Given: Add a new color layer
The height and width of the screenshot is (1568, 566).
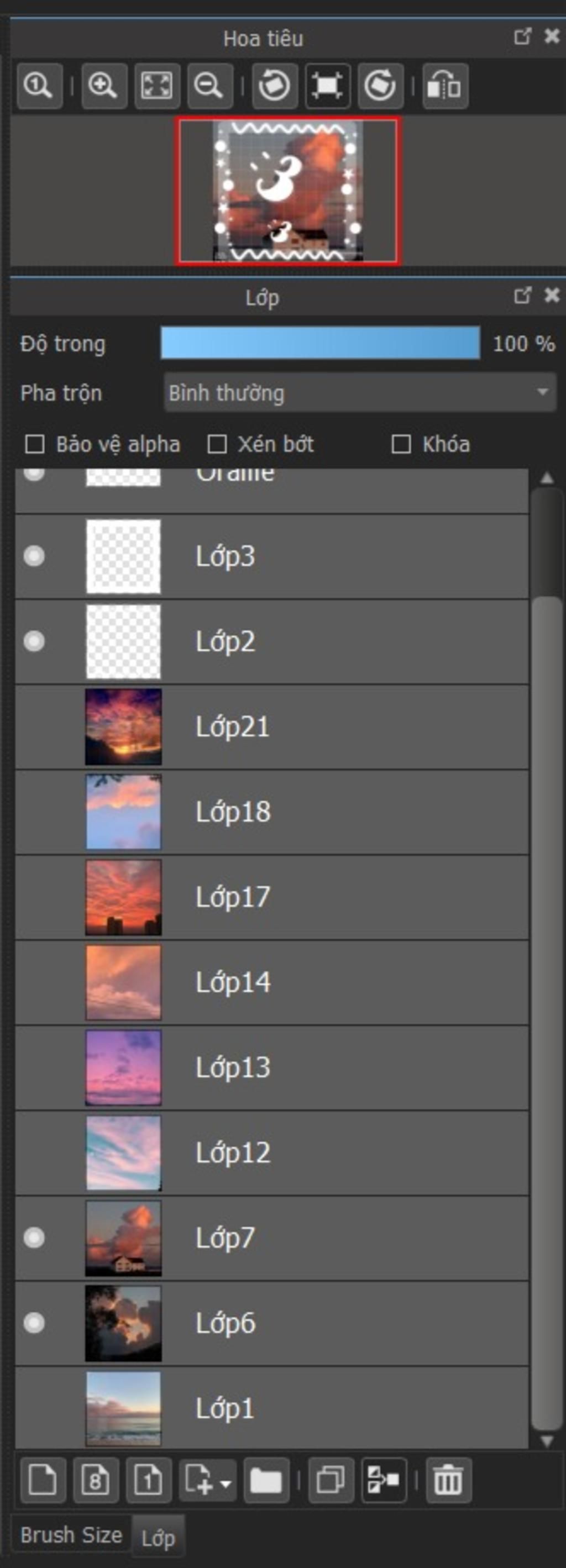Looking at the screenshot, I should [x=43, y=1480].
